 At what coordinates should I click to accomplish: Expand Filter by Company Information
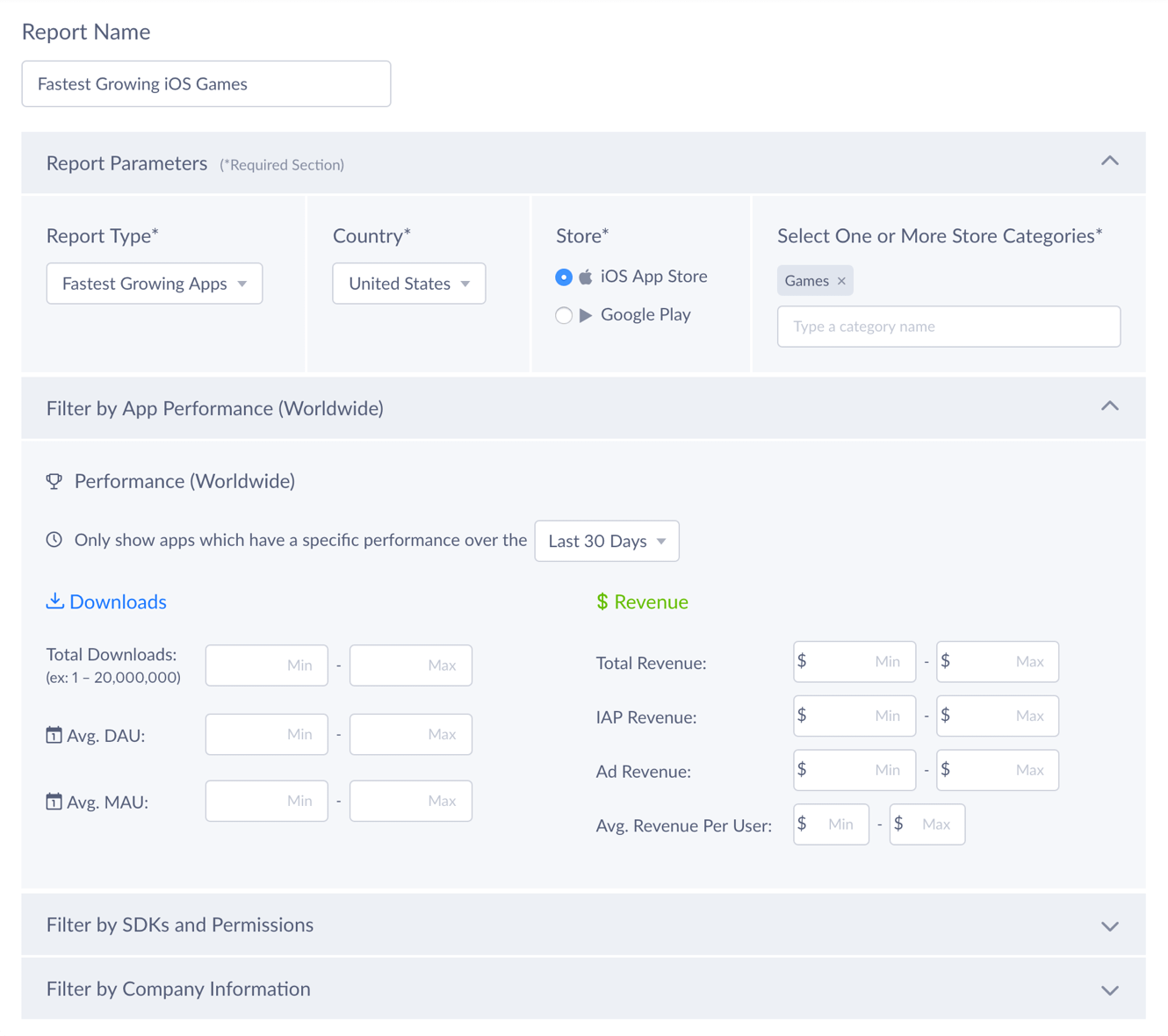(1110, 990)
